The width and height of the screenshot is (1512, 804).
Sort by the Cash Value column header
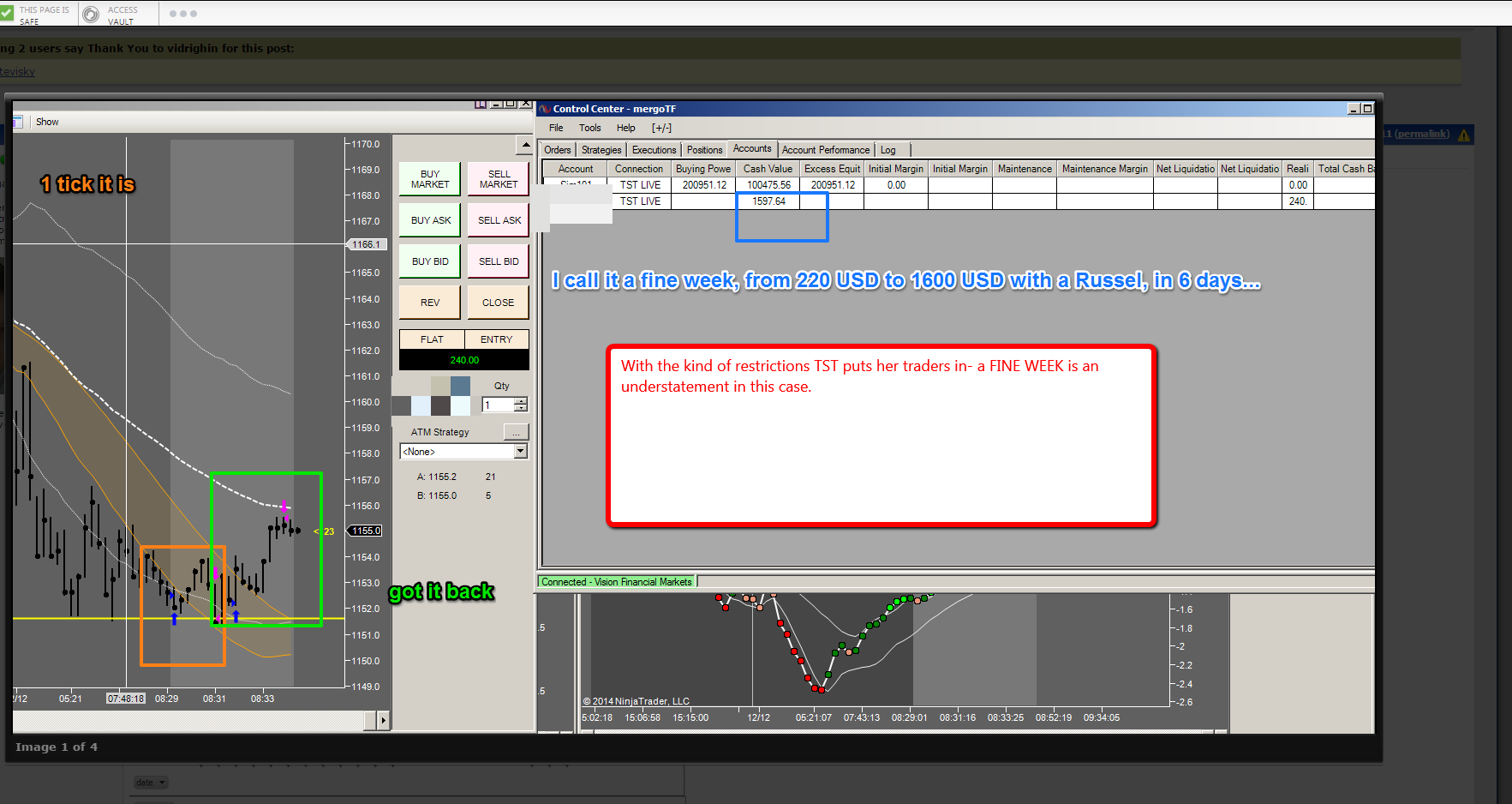tap(768, 169)
